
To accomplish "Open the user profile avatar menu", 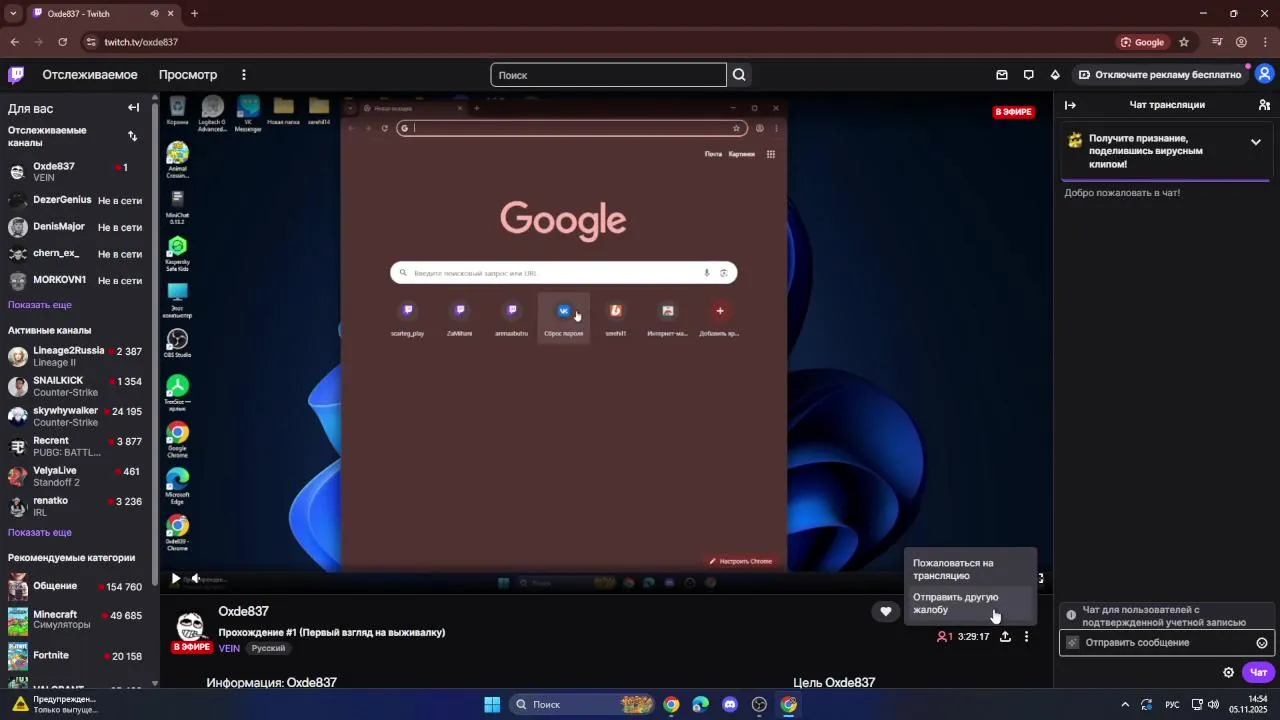I will coord(1265,74).
